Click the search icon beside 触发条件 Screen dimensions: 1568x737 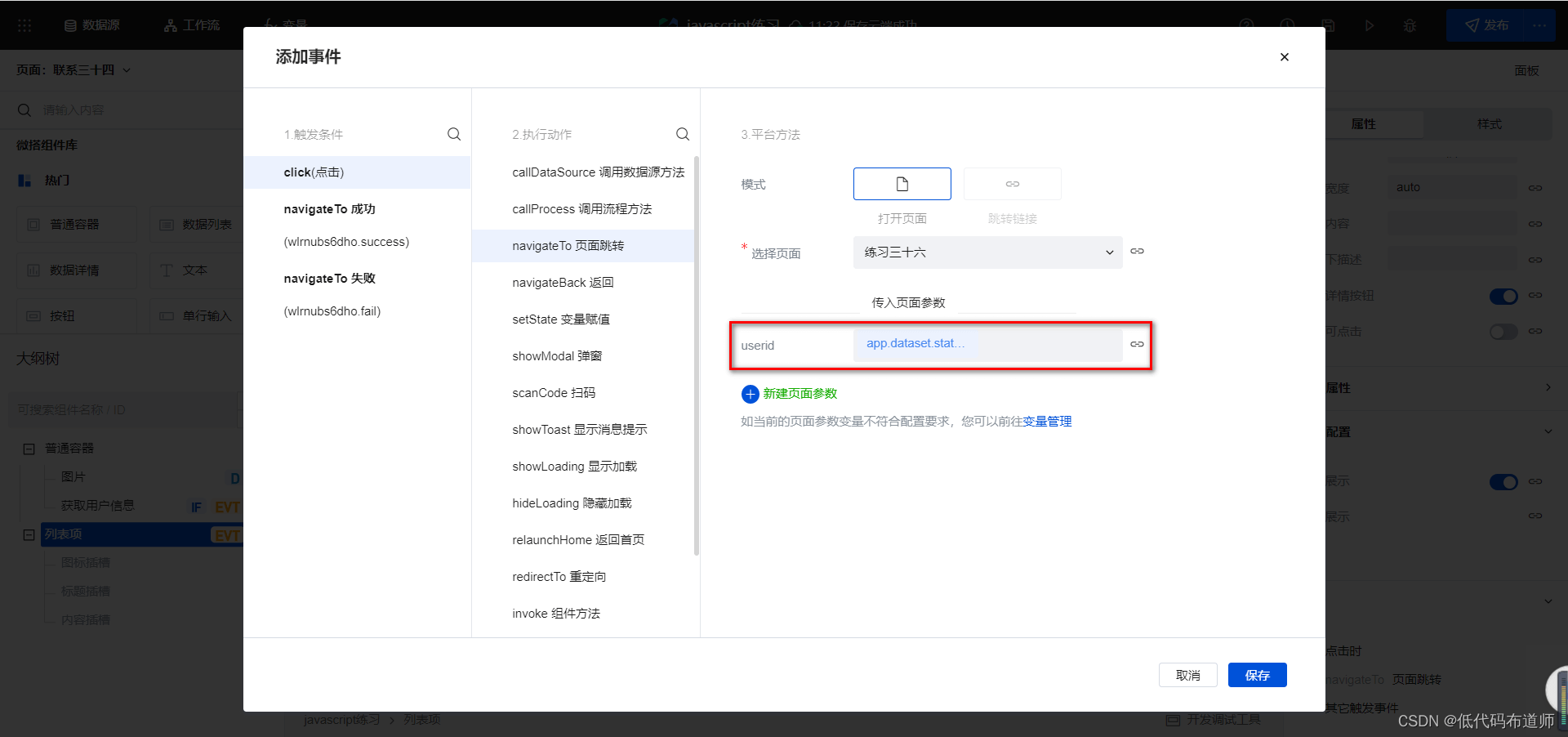point(454,134)
